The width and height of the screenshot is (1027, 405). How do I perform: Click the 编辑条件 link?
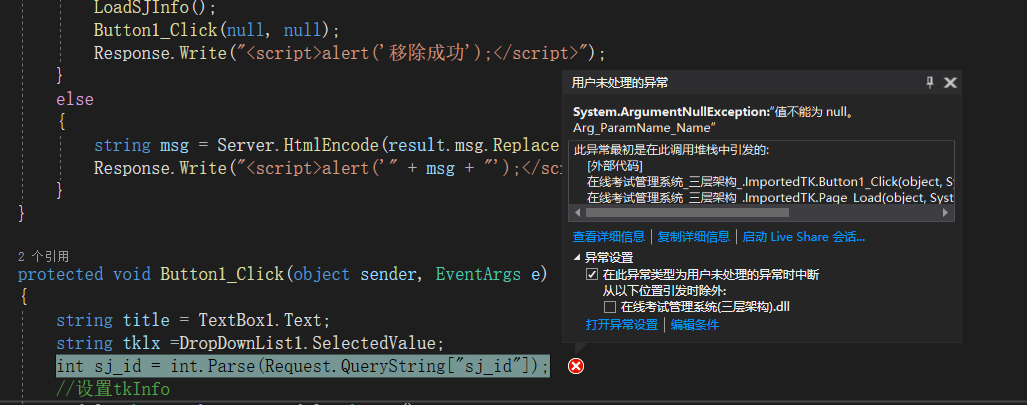click(x=694, y=325)
